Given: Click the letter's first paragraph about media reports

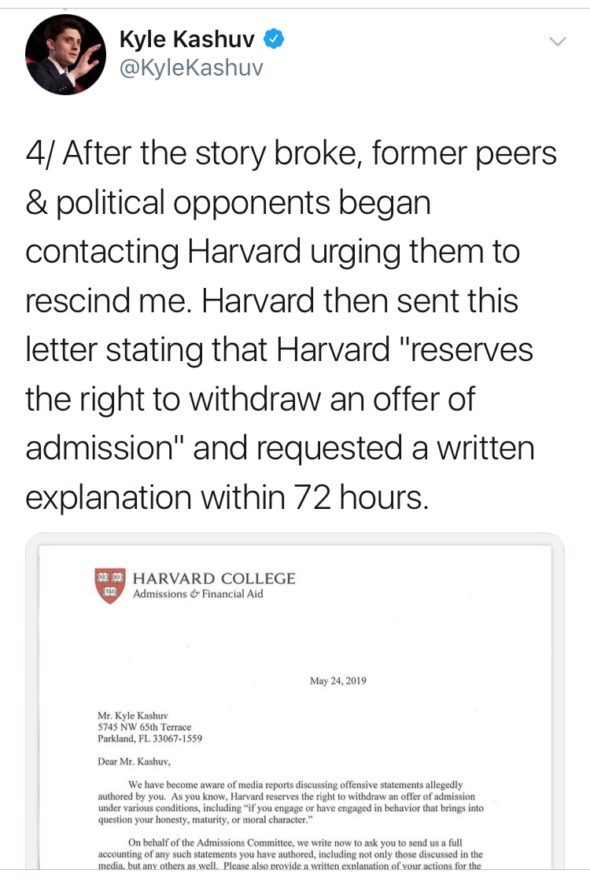Looking at the screenshot, I should pyautogui.click(x=291, y=802).
